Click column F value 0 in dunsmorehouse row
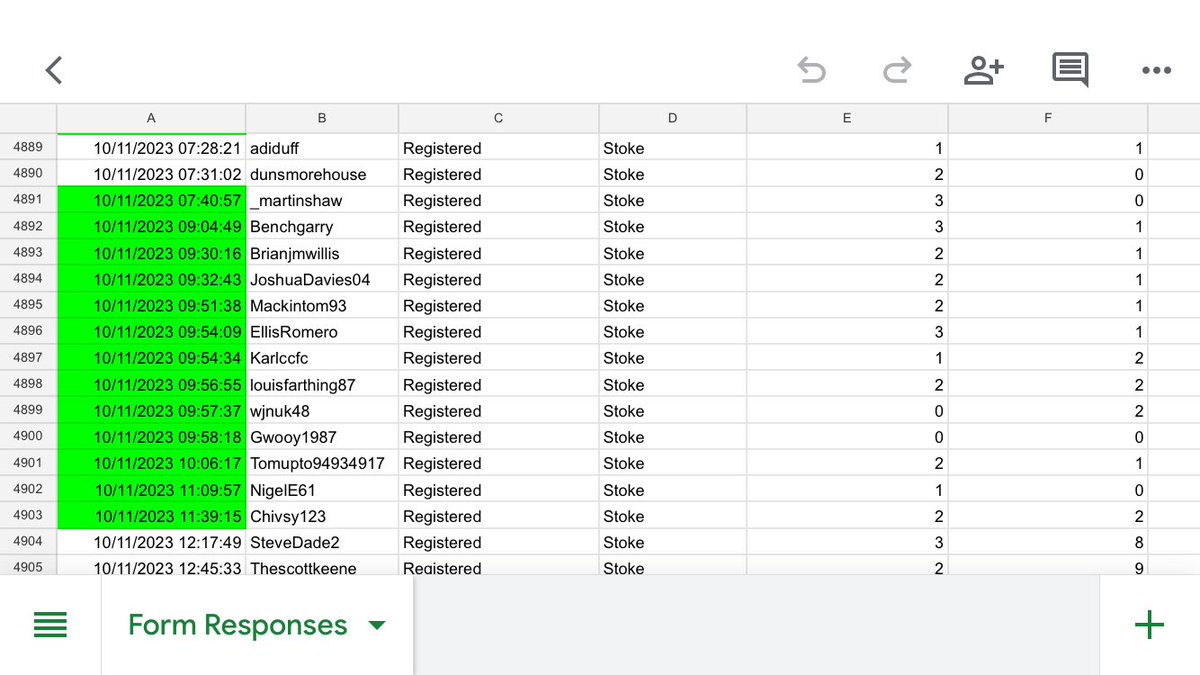 tap(1048, 174)
